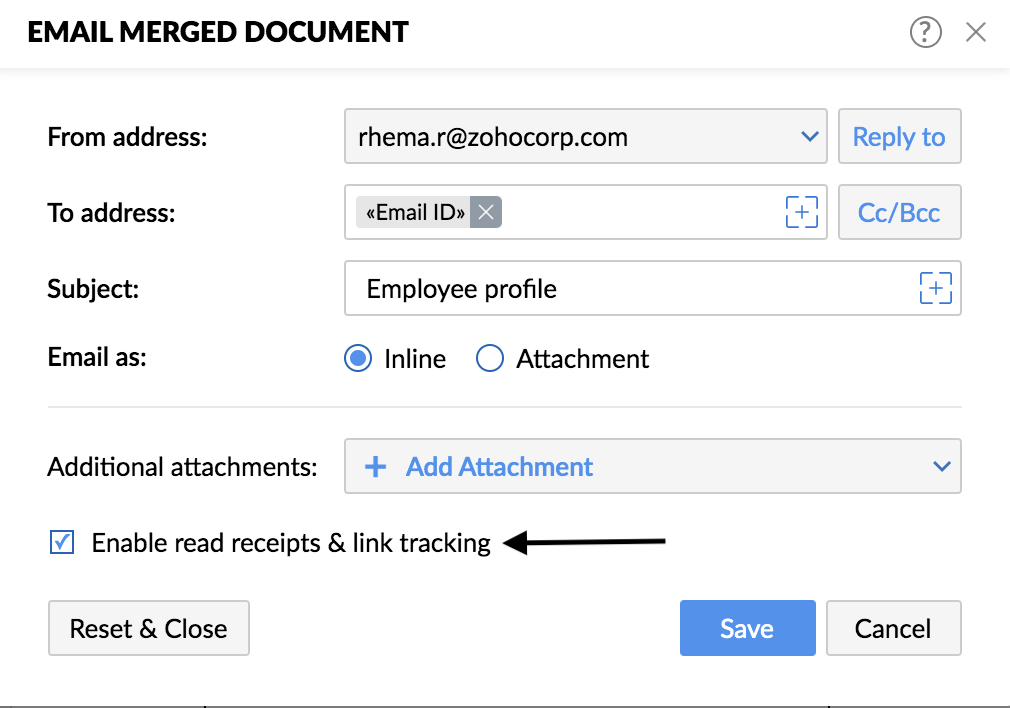This screenshot has height=708, width=1010.
Task: Click the Add Attachment link text
Action: (499, 466)
